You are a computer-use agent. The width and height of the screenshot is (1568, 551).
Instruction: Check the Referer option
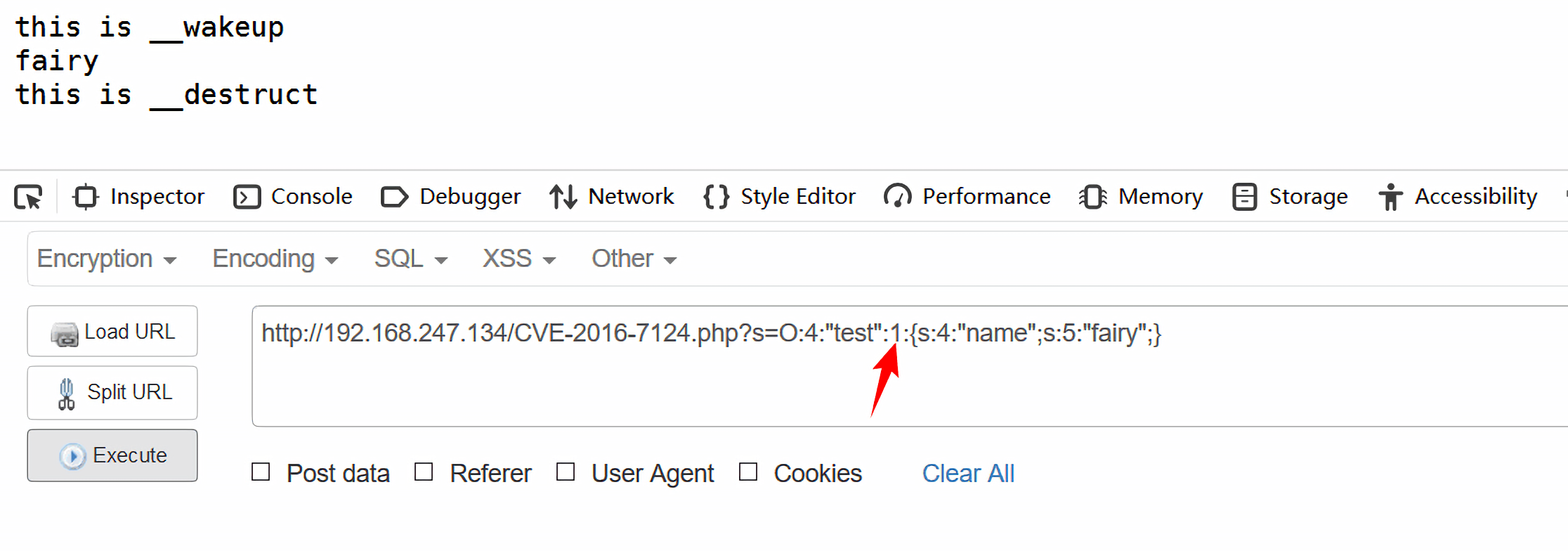pyautogui.click(x=424, y=472)
